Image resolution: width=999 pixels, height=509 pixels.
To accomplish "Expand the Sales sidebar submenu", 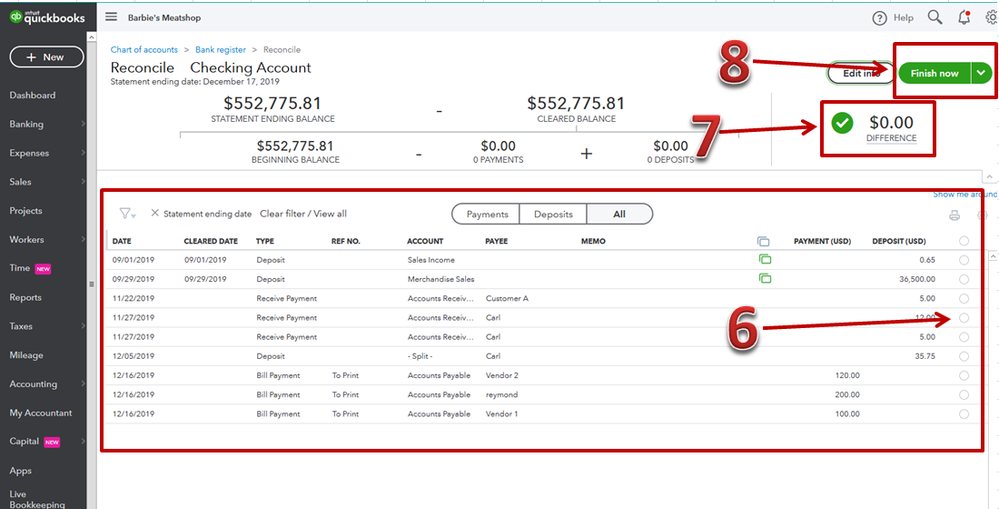I will [83, 182].
